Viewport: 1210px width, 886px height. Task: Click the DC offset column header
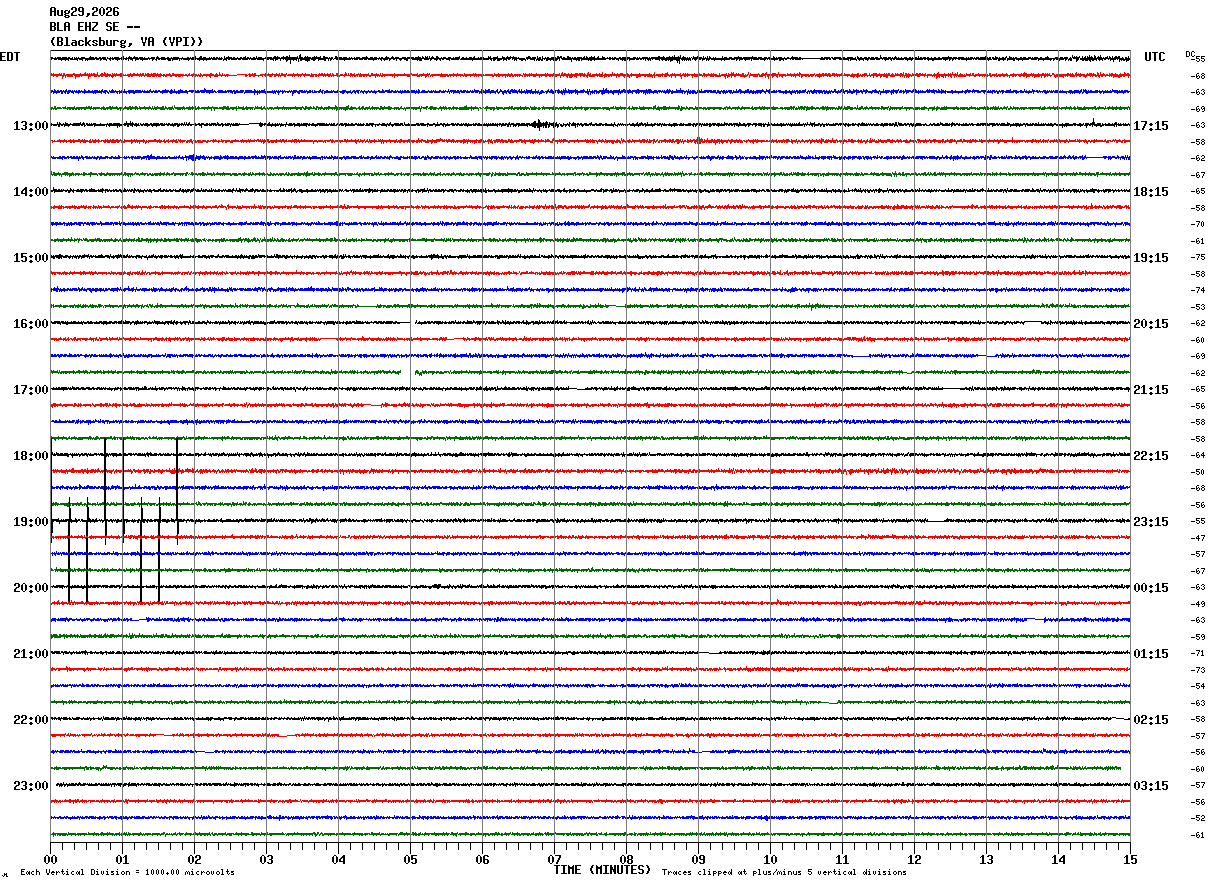(1190, 54)
